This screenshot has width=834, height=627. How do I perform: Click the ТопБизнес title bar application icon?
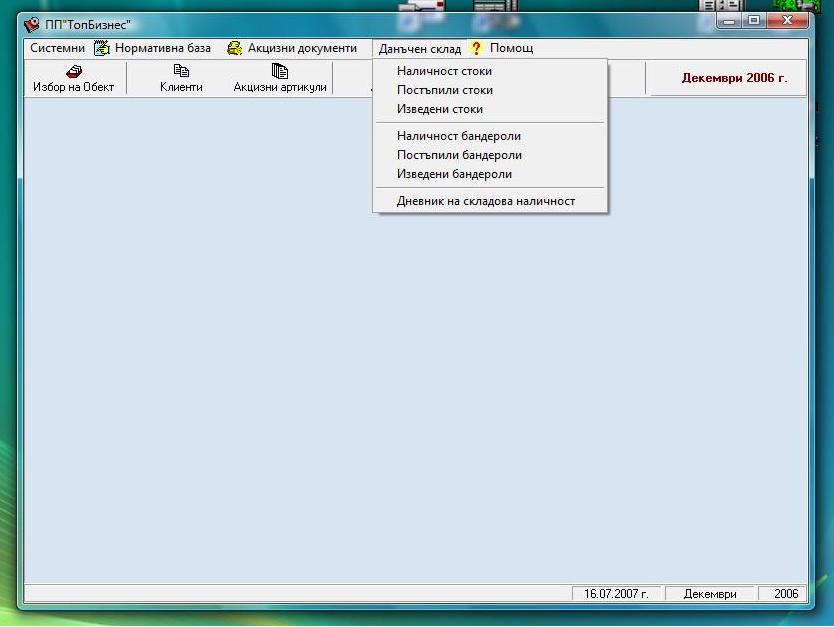pyautogui.click(x=32, y=24)
